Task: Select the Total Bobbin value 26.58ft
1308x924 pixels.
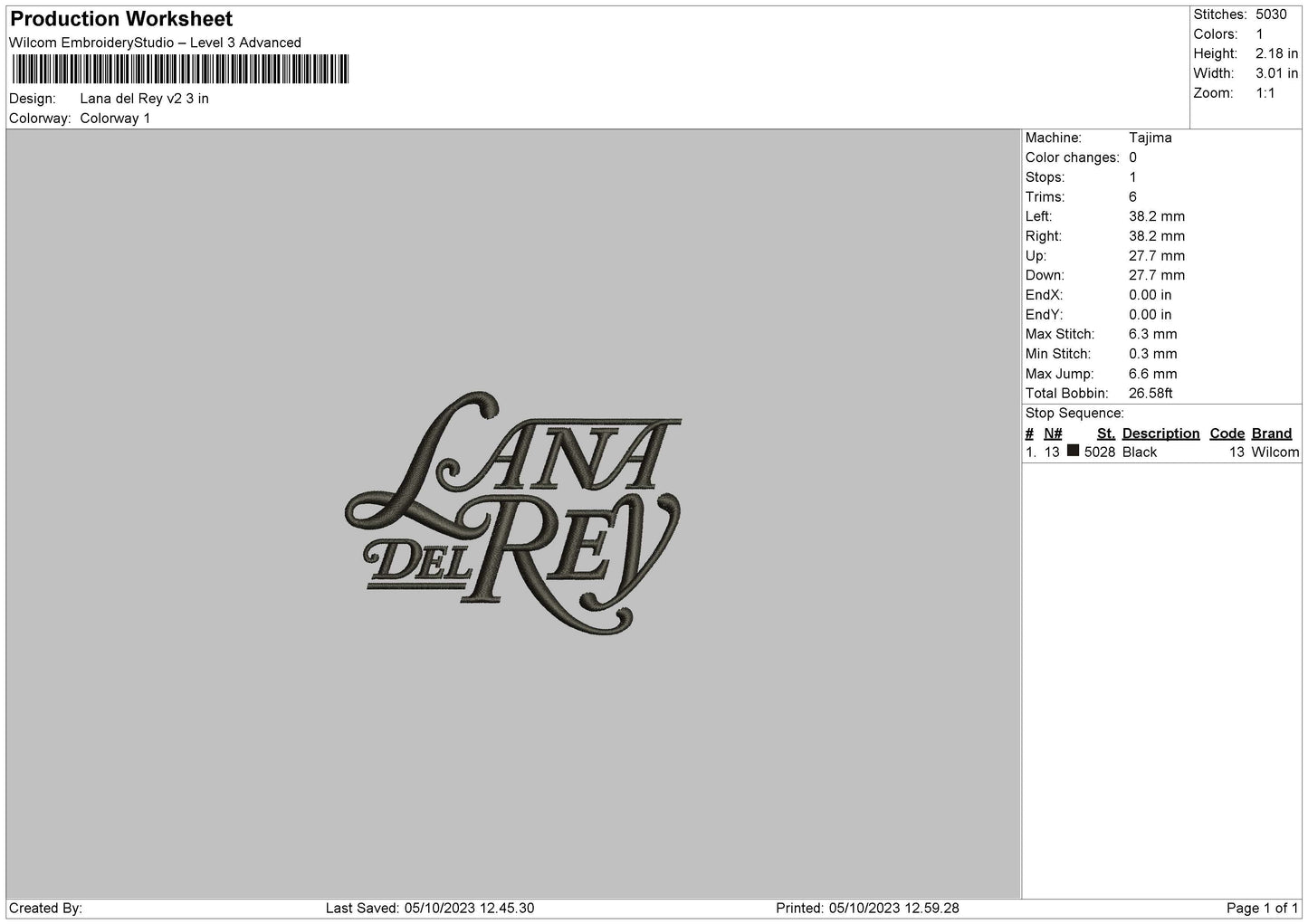Action: [x=1150, y=394]
